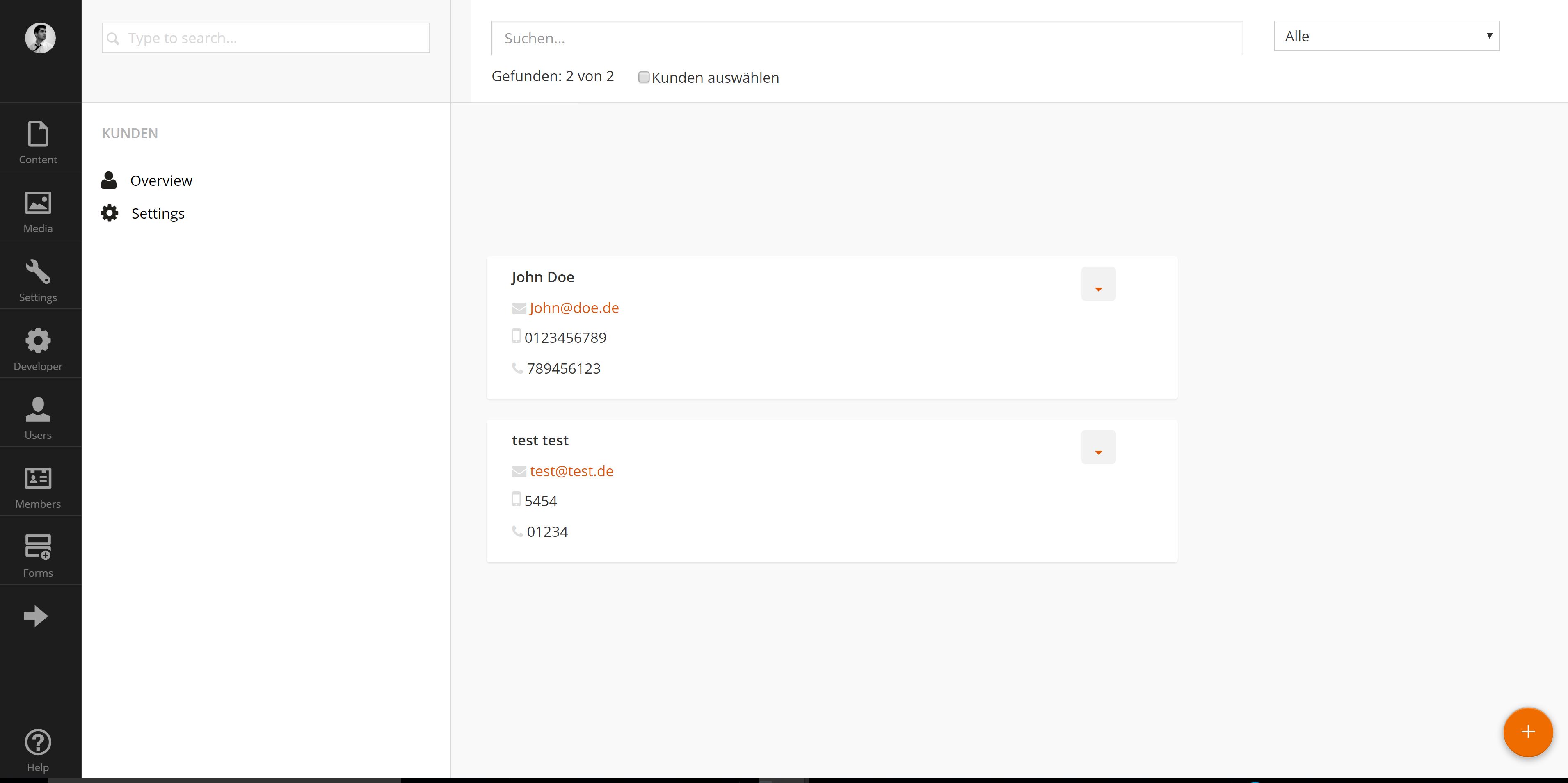The image size is (1568, 783).
Task: Click phone number 789456123
Action: point(564,369)
